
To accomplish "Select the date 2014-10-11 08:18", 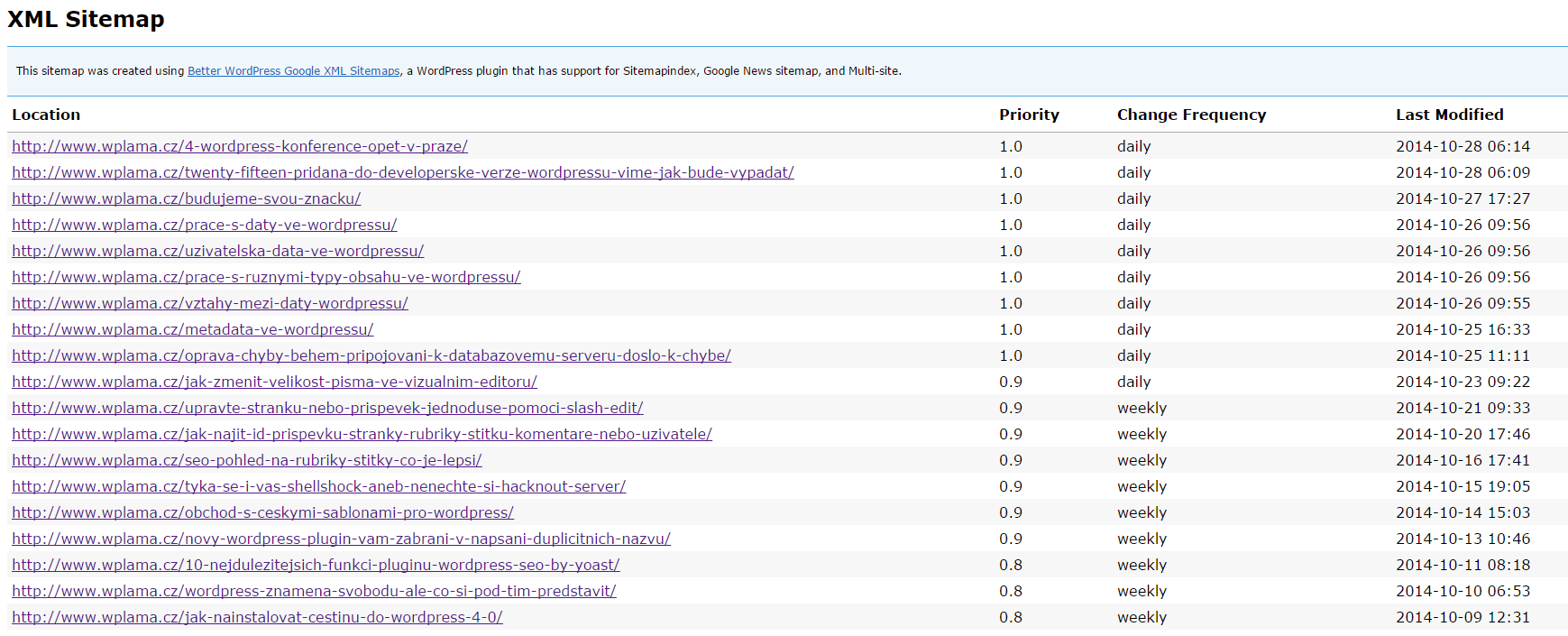I will (1463, 565).
